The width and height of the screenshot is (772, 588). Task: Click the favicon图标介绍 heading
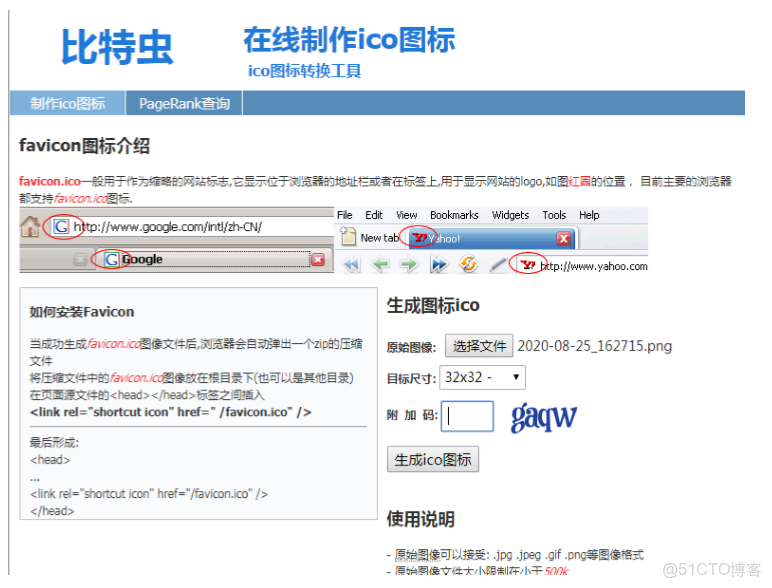pos(84,146)
